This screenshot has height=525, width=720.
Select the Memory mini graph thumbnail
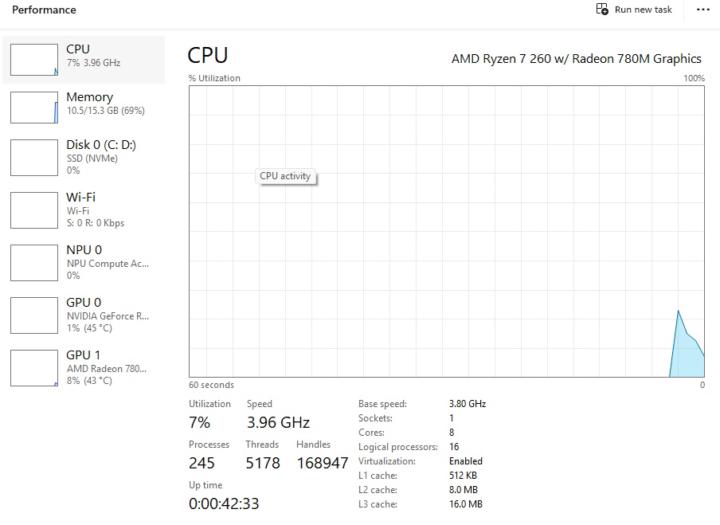pos(34,107)
